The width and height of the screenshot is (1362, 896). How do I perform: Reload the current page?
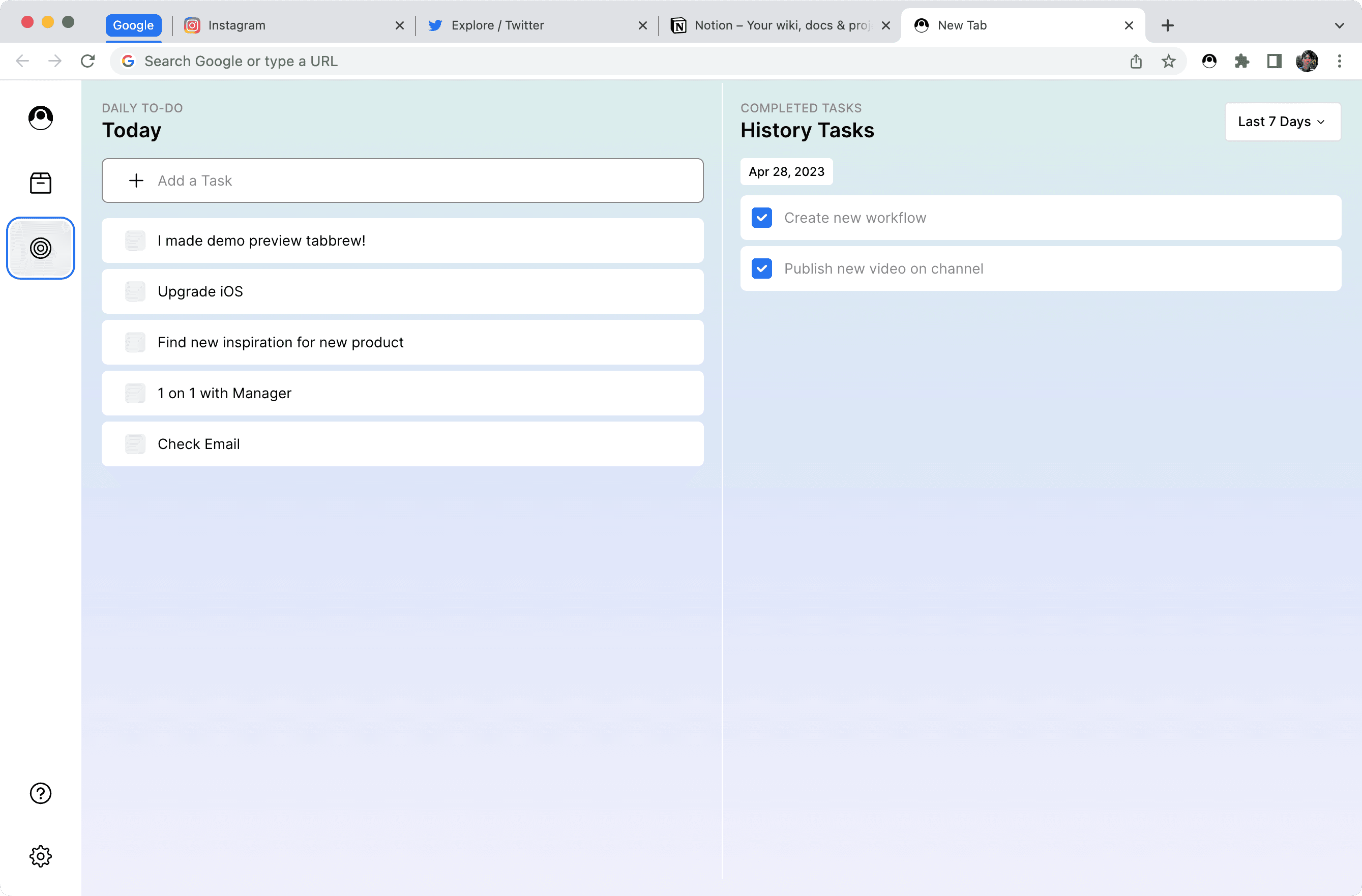click(87, 61)
